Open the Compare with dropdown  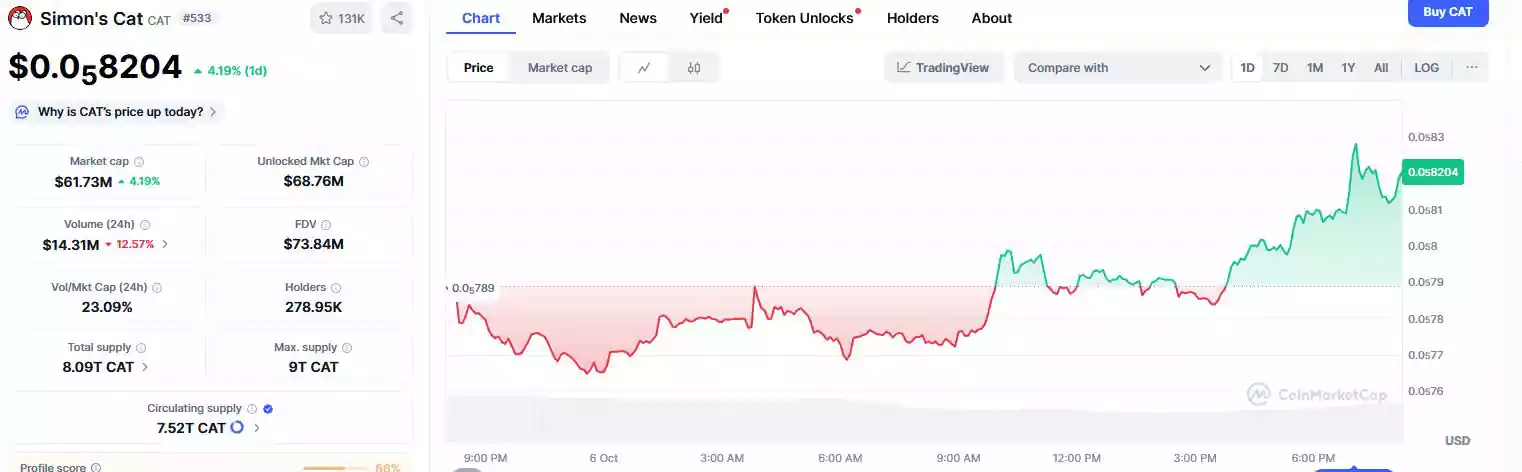(x=1118, y=68)
